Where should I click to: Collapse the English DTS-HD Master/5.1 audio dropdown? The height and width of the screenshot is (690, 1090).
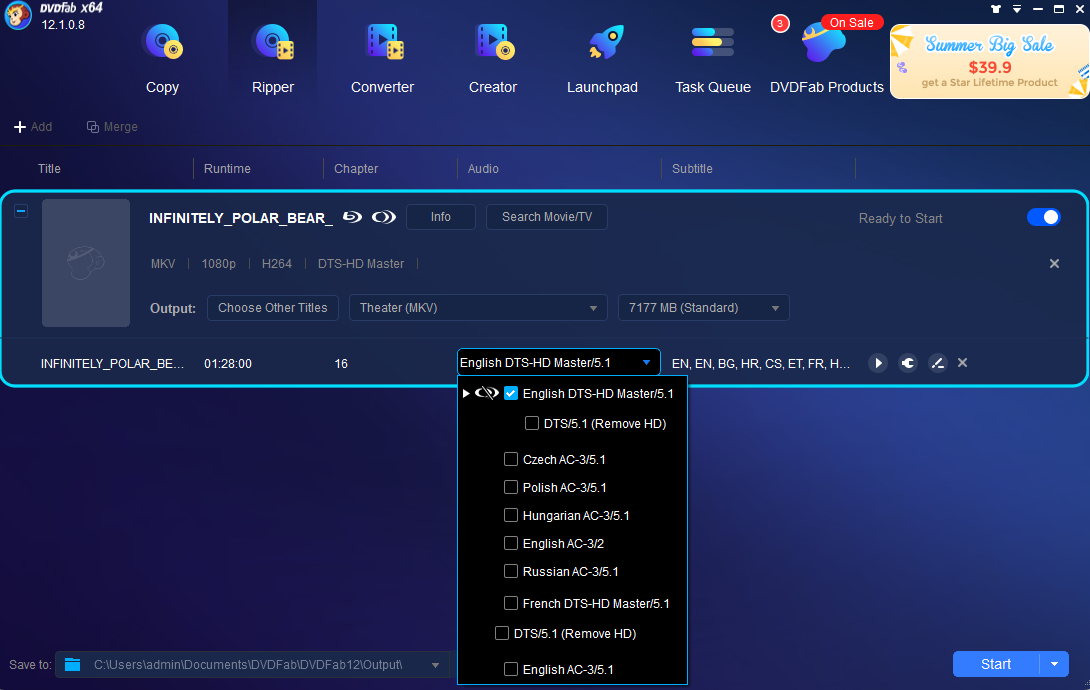click(x=647, y=363)
